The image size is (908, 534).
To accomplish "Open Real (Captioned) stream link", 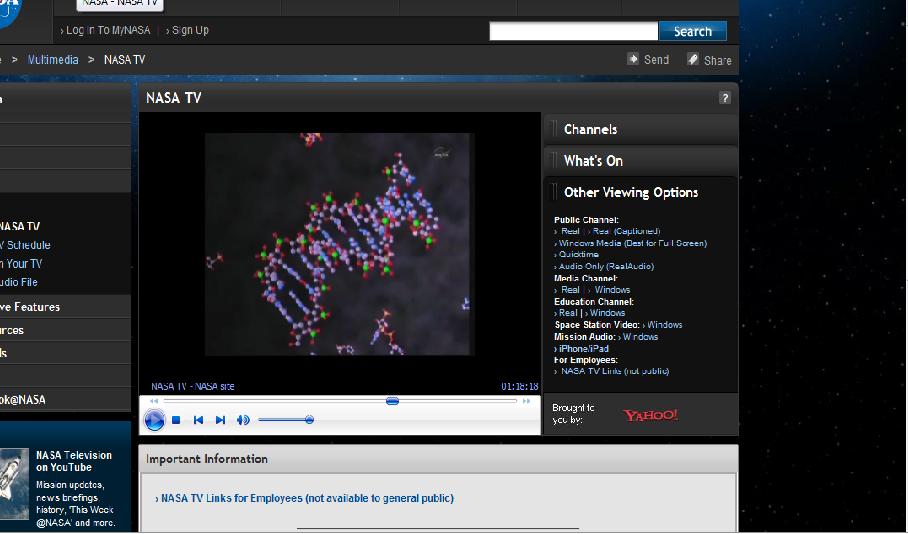I will point(627,231).
